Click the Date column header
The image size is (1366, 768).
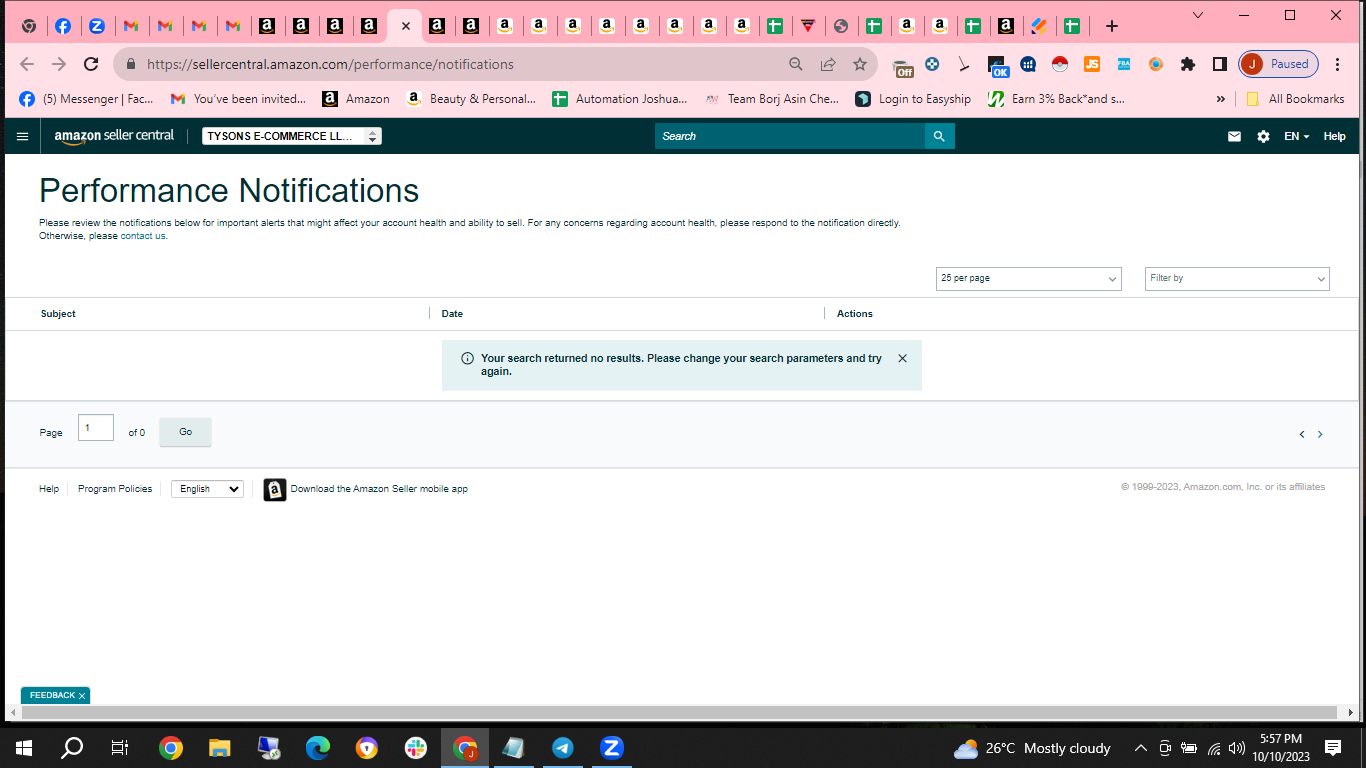pos(452,314)
